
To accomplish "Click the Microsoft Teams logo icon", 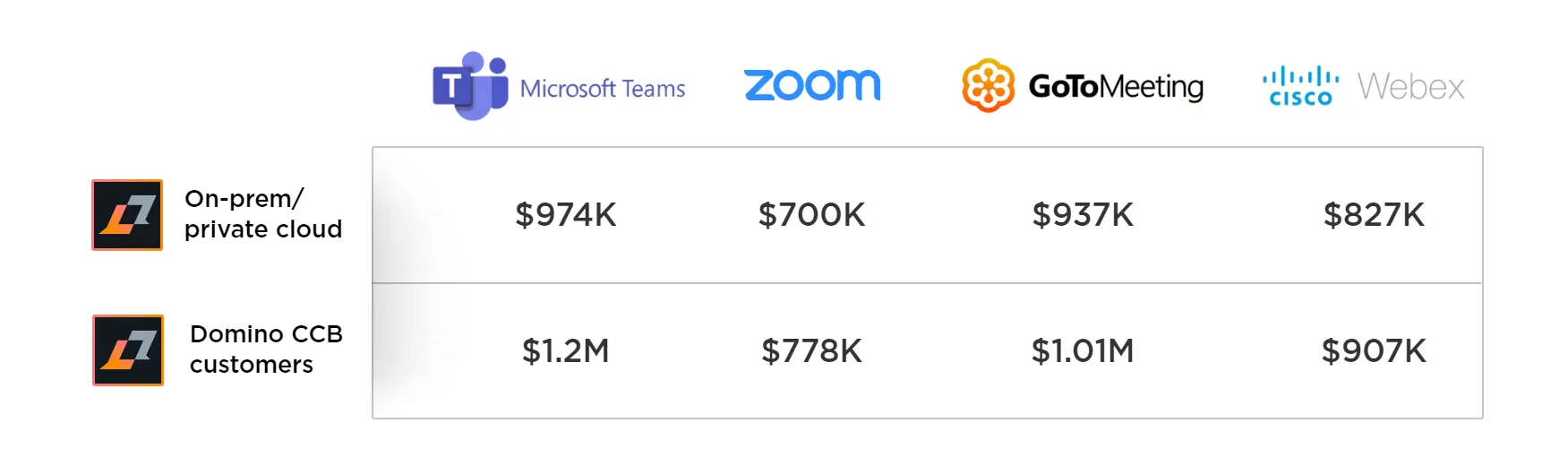I will 470,86.
